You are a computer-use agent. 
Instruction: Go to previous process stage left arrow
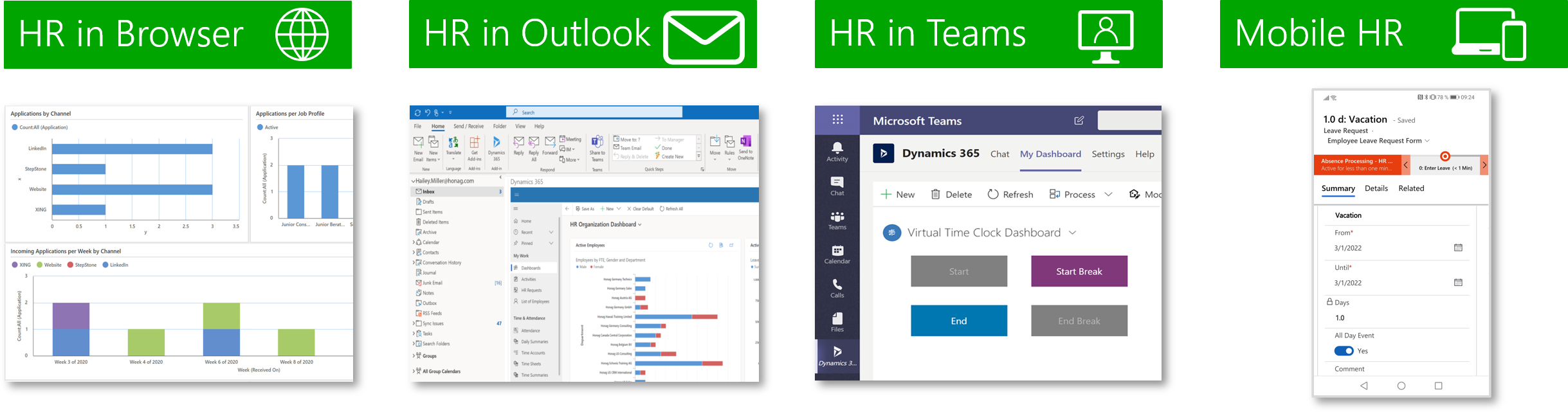point(1406,165)
